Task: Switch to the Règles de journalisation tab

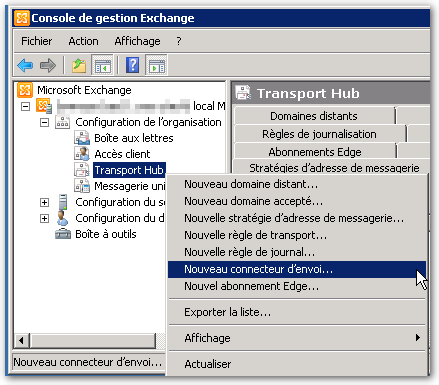Action: pos(319,134)
